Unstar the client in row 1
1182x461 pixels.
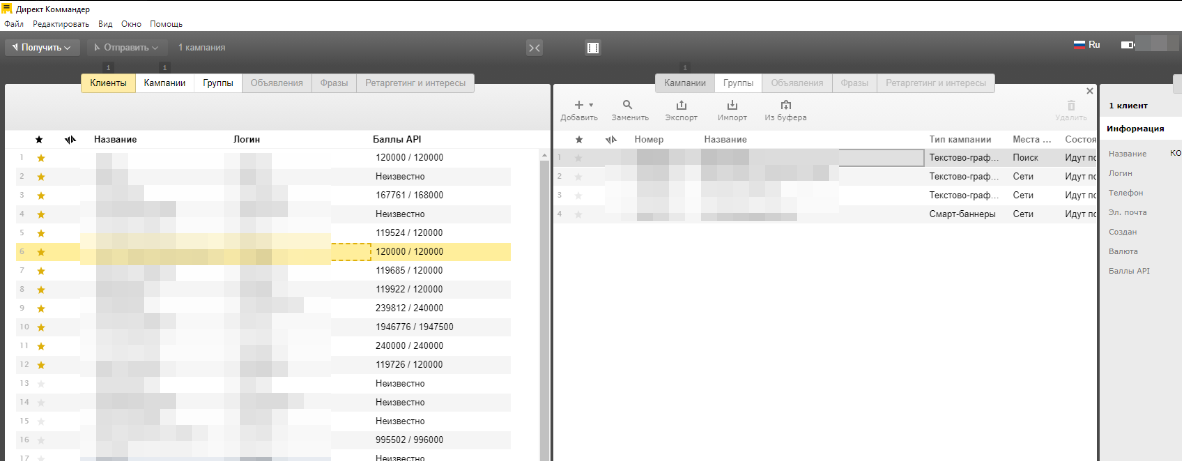[41, 158]
